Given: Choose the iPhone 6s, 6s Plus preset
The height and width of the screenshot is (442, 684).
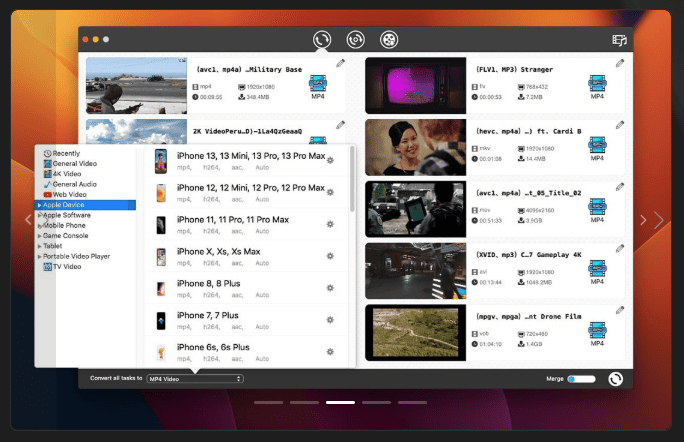Looking at the screenshot, I should click(x=246, y=352).
